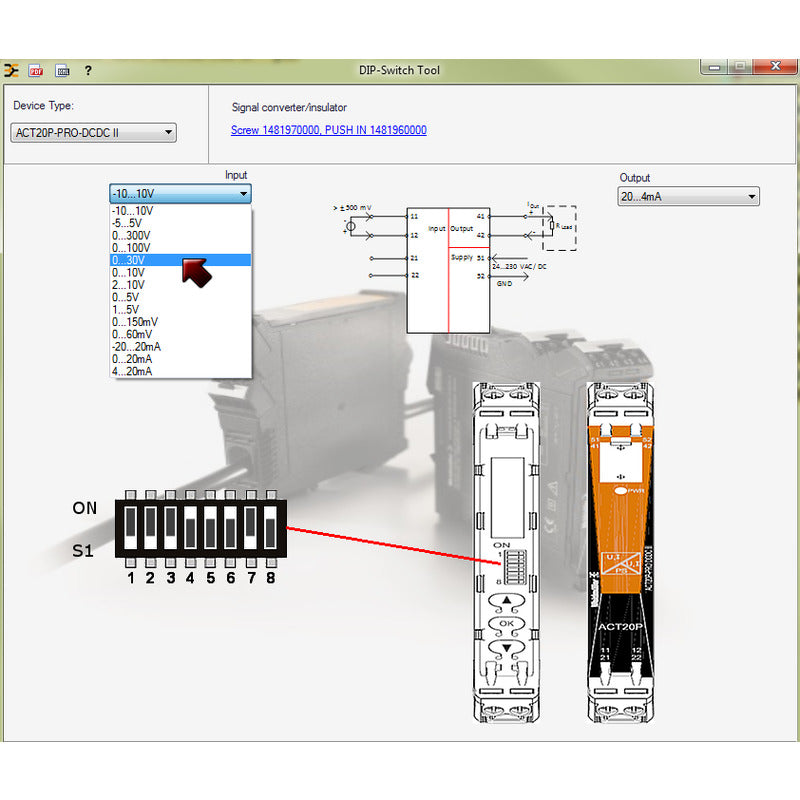Click the OK button on device drawing
The height and width of the screenshot is (800, 800).
[506, 623]
